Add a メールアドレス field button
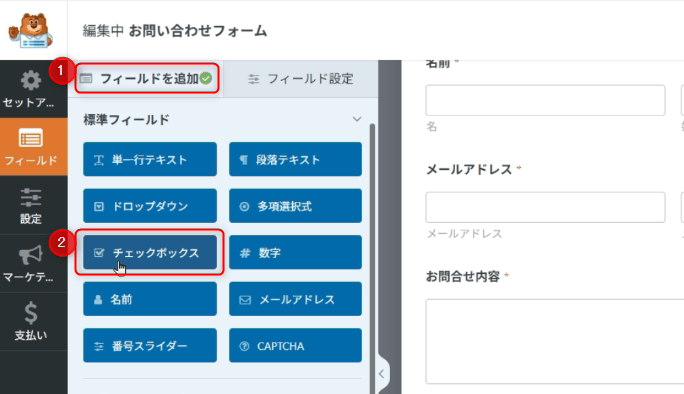Viewport: 684px width, 394px height. coord(295,299)
